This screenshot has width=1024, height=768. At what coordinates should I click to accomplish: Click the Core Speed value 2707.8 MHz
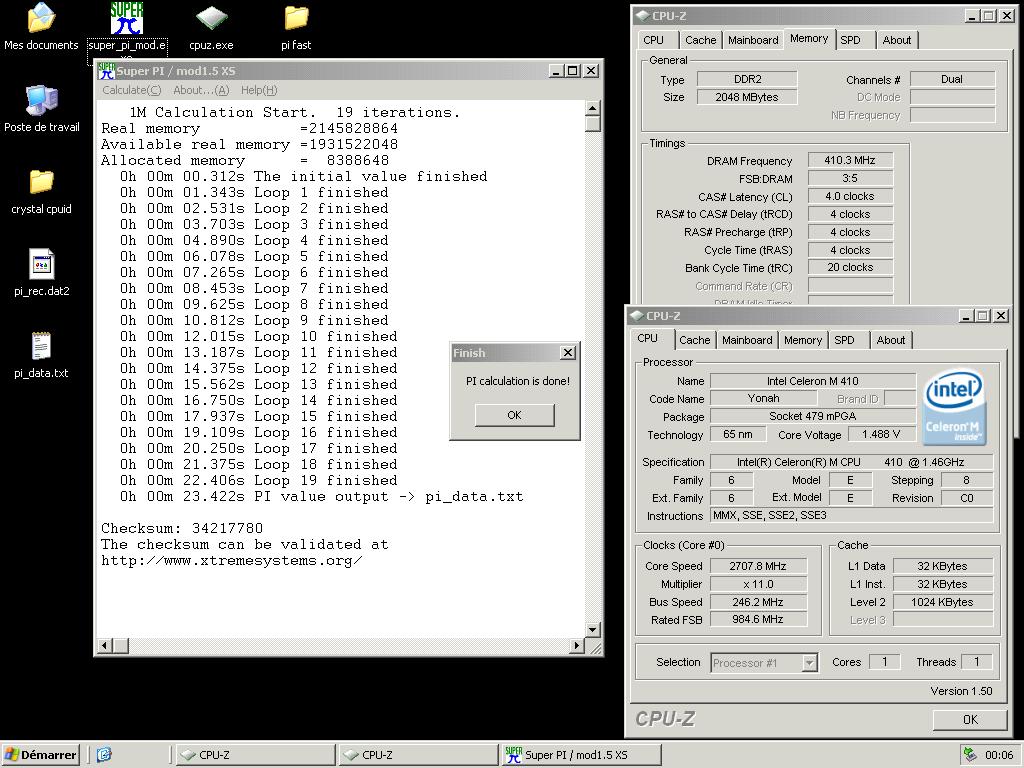click(x=758, y=566)
